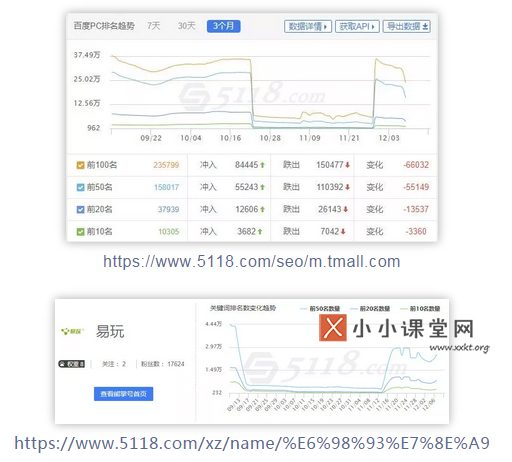Click the red down arrow beside 7042
The height and width of the screenshot is (462, 512).
[x=343, y=231]
